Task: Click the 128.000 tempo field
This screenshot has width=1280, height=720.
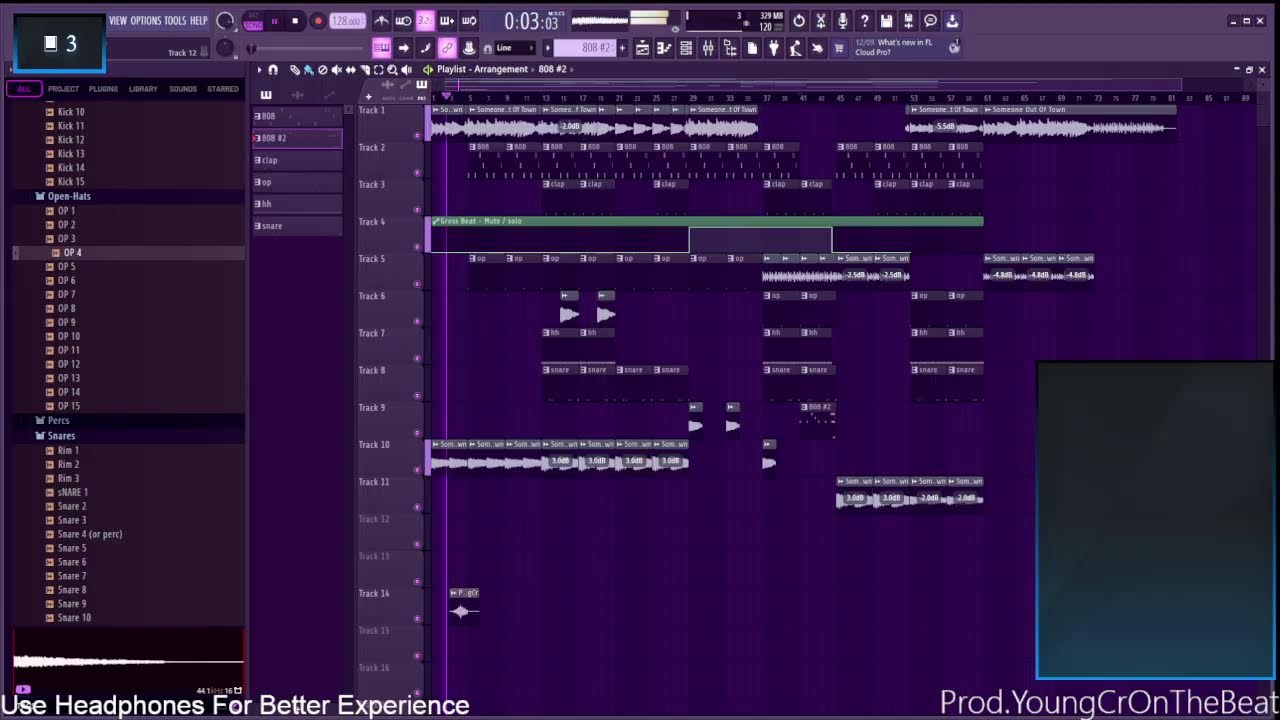Action: tap(347, 21)
